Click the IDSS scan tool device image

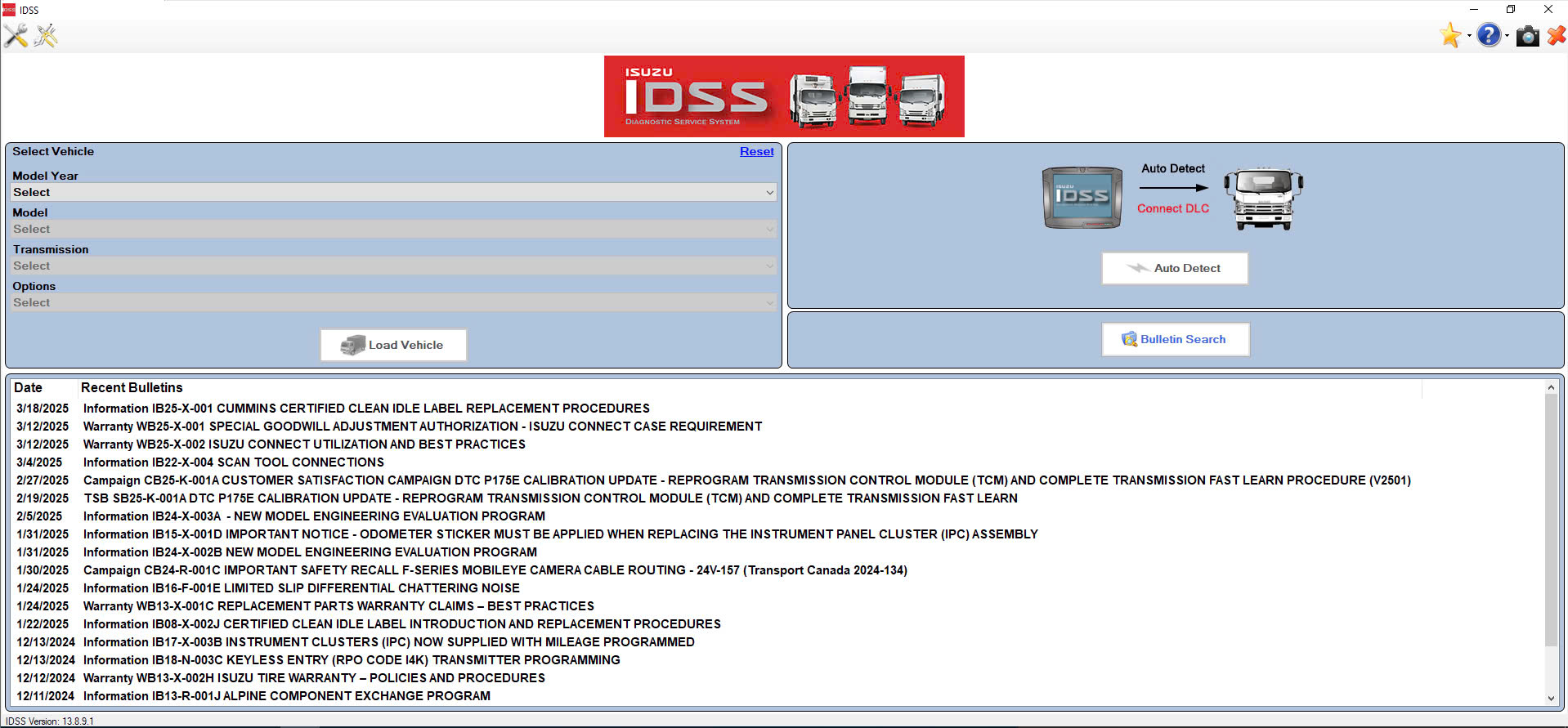pyautogui.click(x=1082, y=198)
